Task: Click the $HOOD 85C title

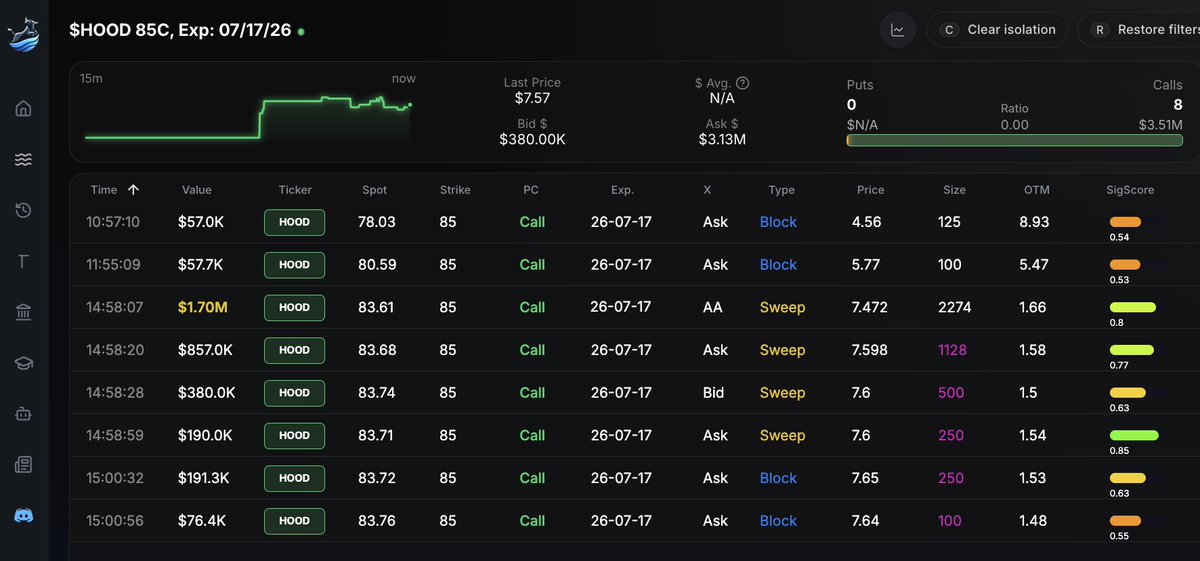Action: [x=180, y=30]
